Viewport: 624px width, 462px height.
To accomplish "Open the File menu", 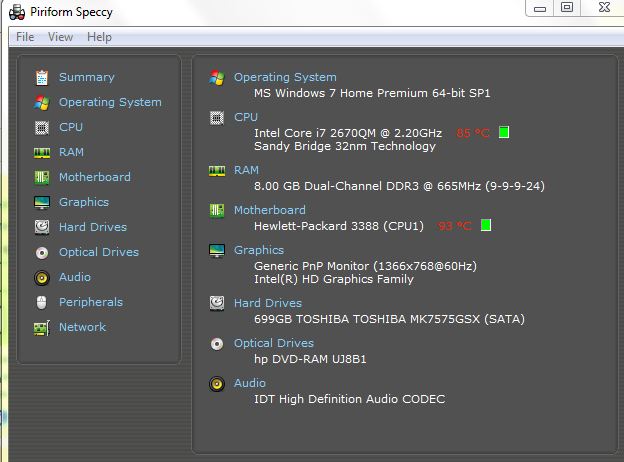I will coord(25,37).
